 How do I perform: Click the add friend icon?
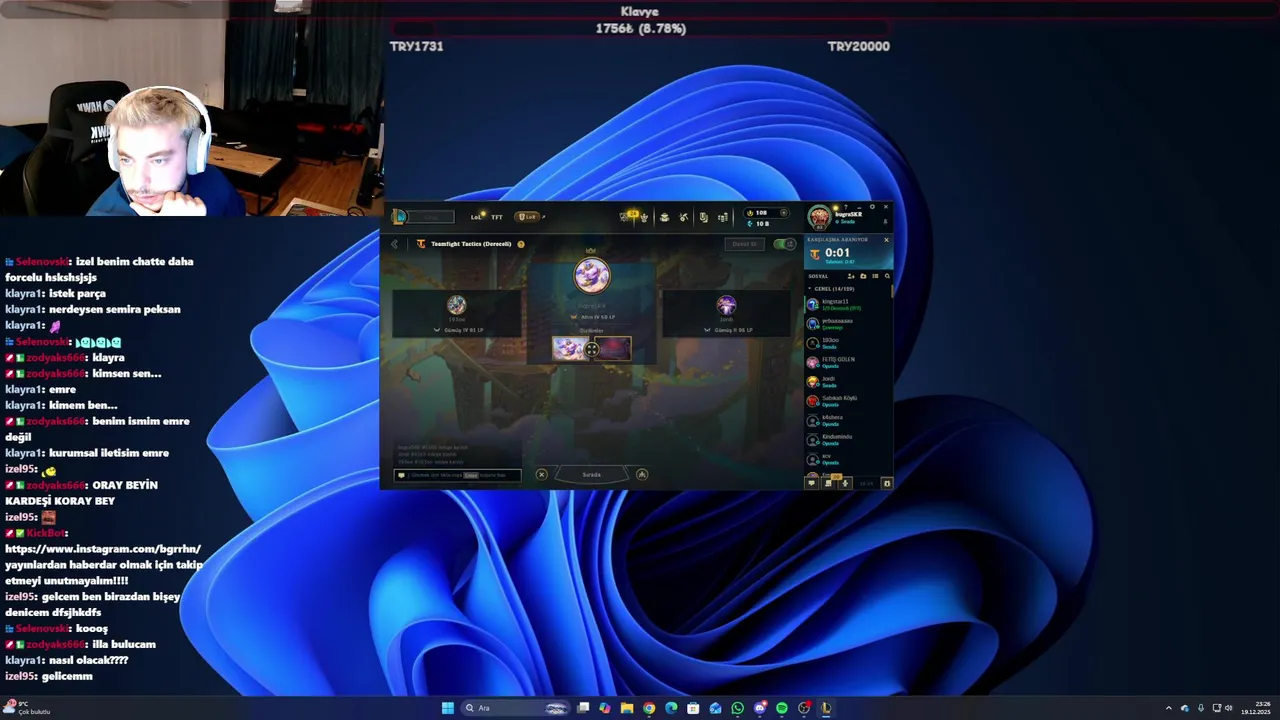point(851,276)
